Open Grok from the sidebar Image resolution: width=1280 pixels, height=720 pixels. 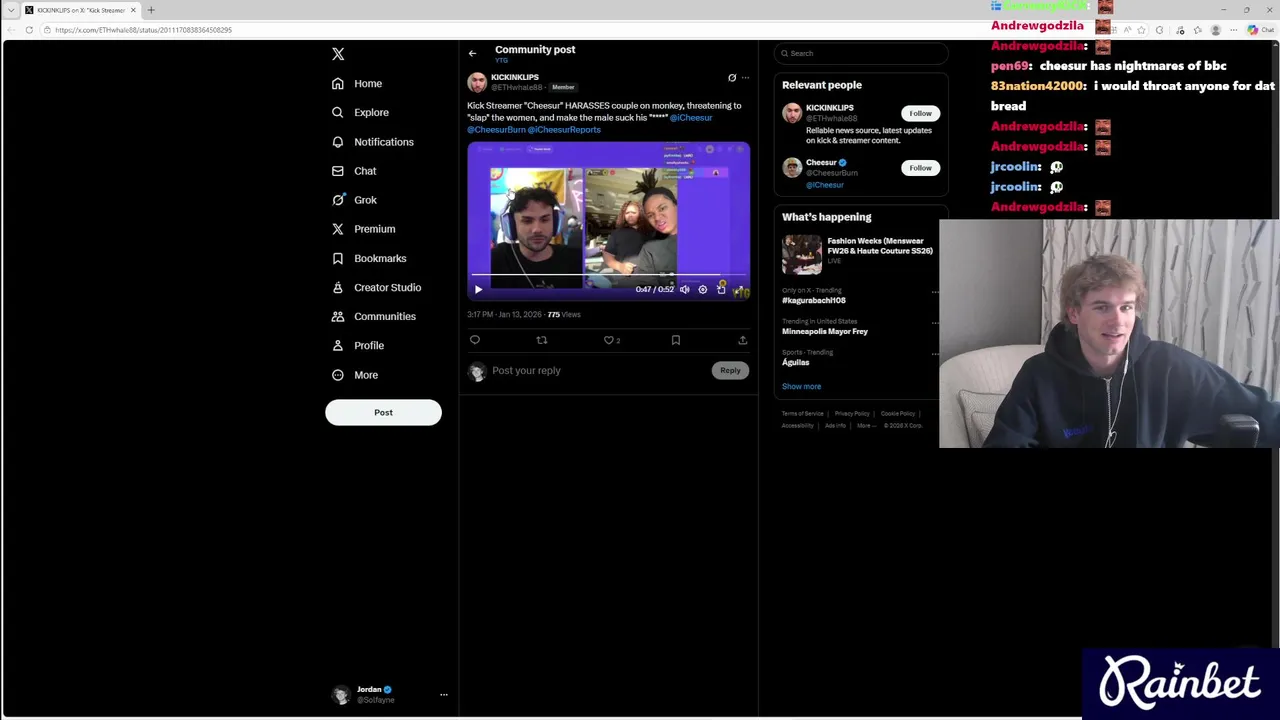(354, 200)
